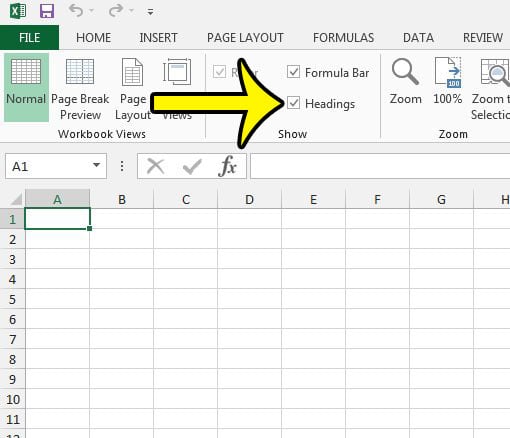Switch to the PAGE LAYOUT tab
This screenshot has width=510, height=438.
tap(245, 38)
